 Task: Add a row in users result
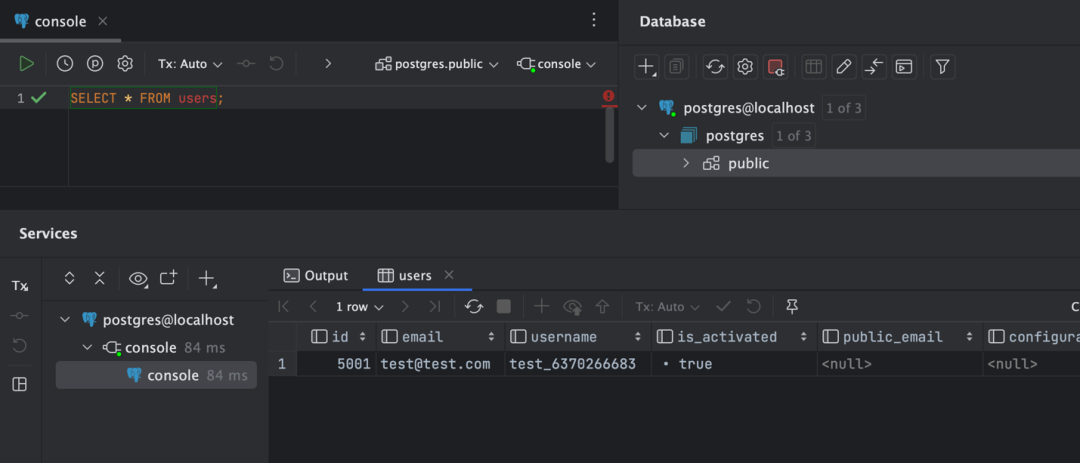coord(542,307)
